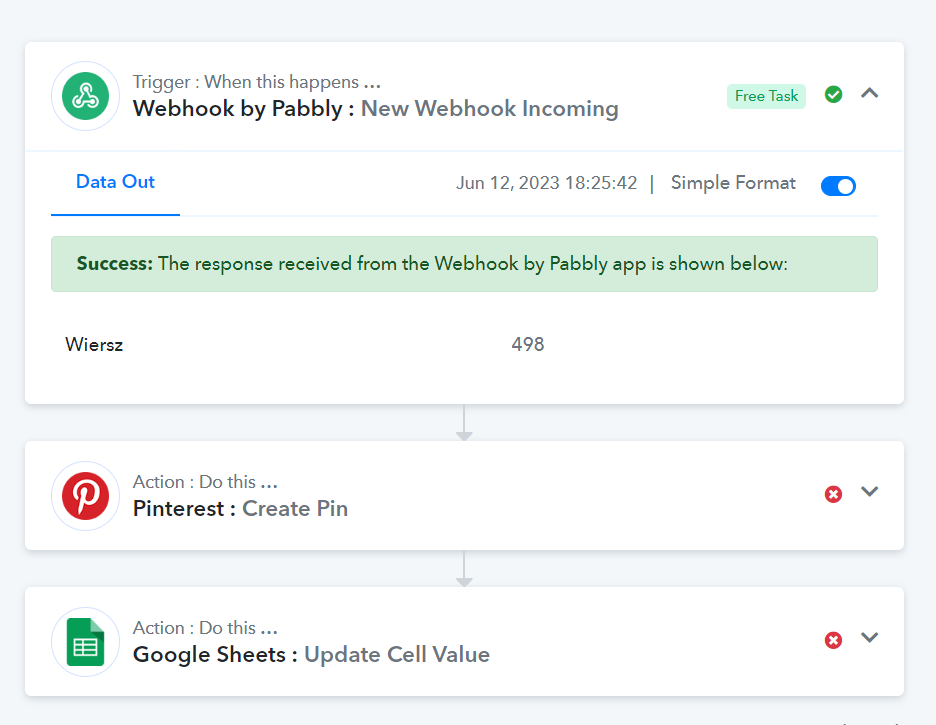Click the Pinterest logo icon
This screenshot has height=725, width=936.
coord(85,496)
